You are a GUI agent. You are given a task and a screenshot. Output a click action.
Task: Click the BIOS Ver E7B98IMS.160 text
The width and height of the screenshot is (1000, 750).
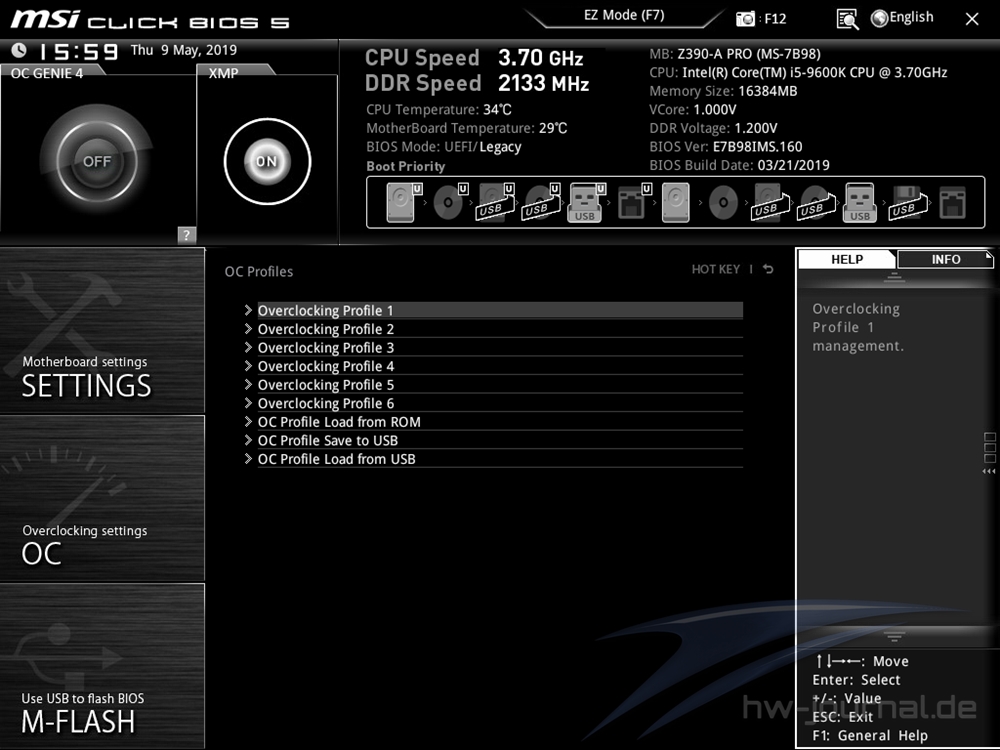726,147
